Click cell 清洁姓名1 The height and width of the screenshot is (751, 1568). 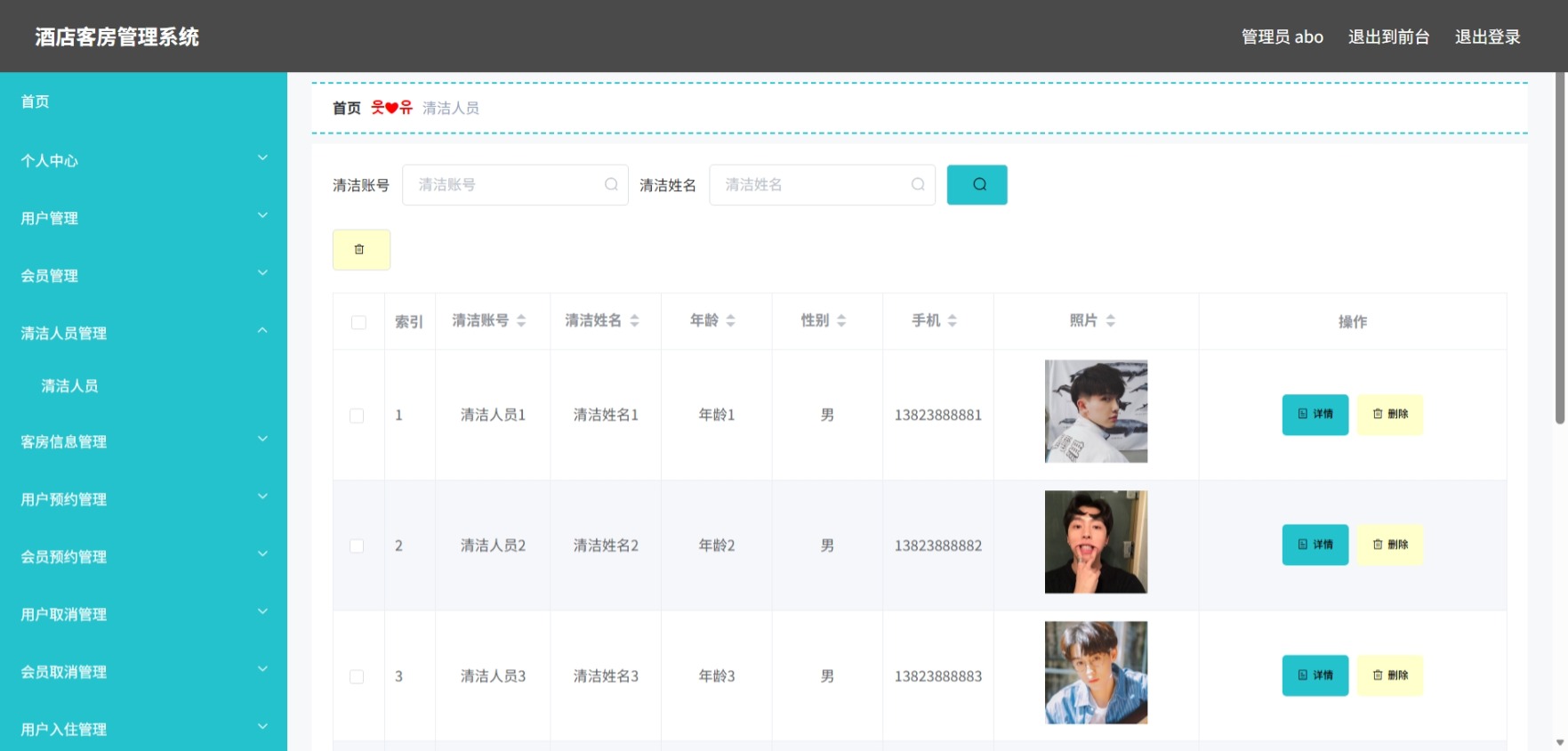606,416
